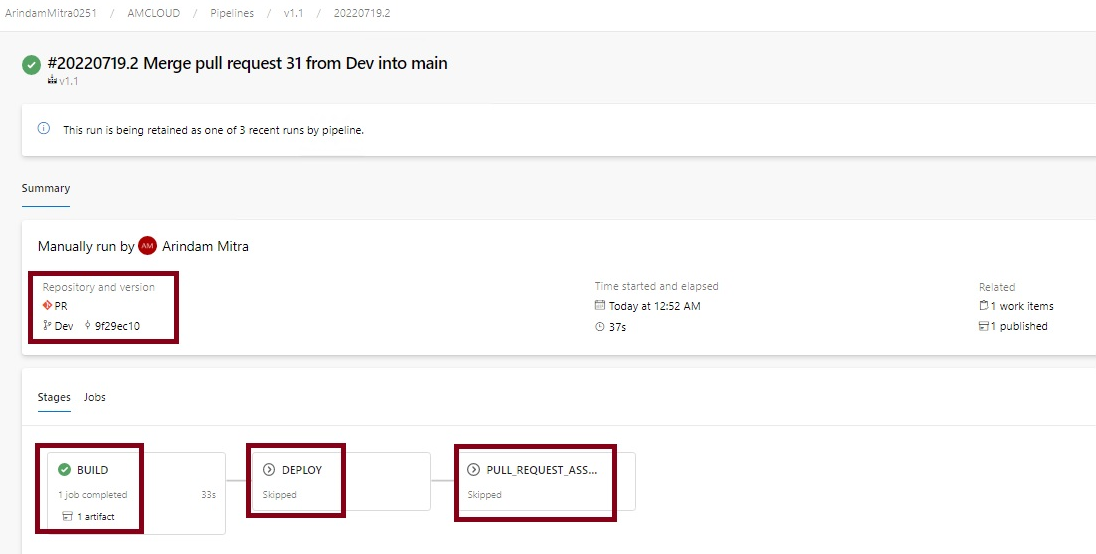Open the 1 work items link
This screenshot has height=554, width=1096.
(x=1016, y=306)
